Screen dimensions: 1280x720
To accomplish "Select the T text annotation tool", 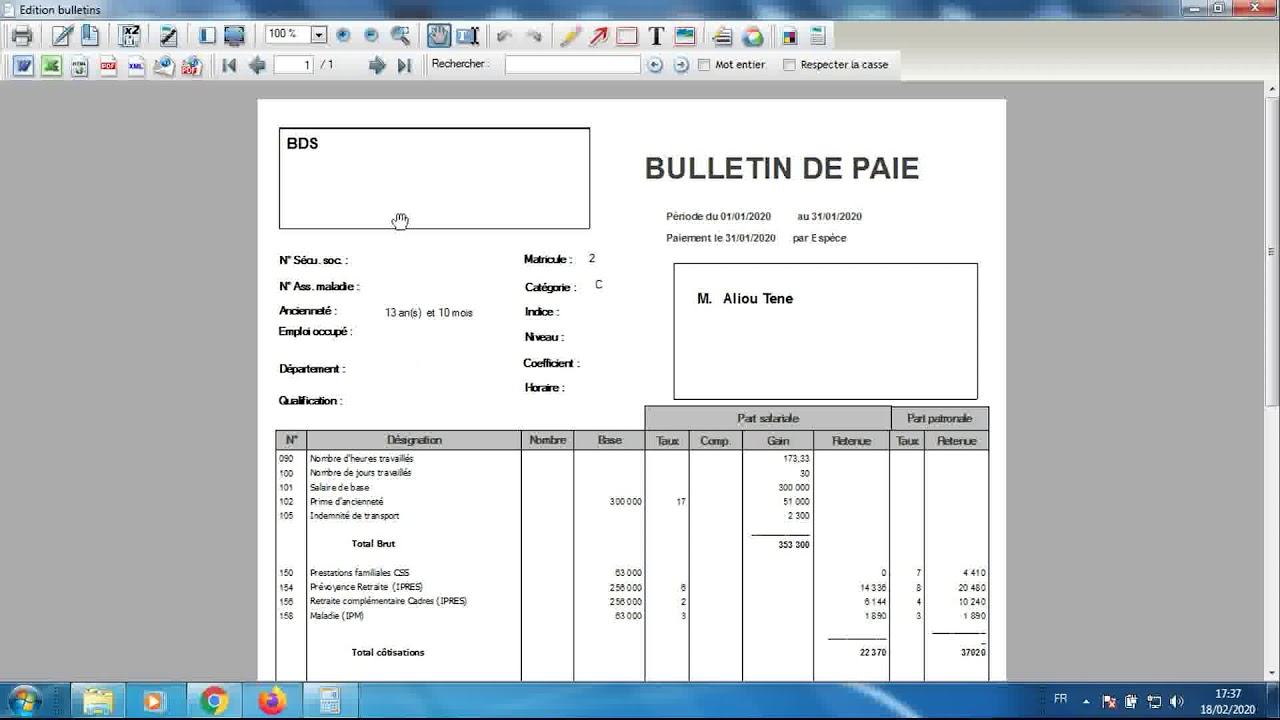I will tap(656, 36).
